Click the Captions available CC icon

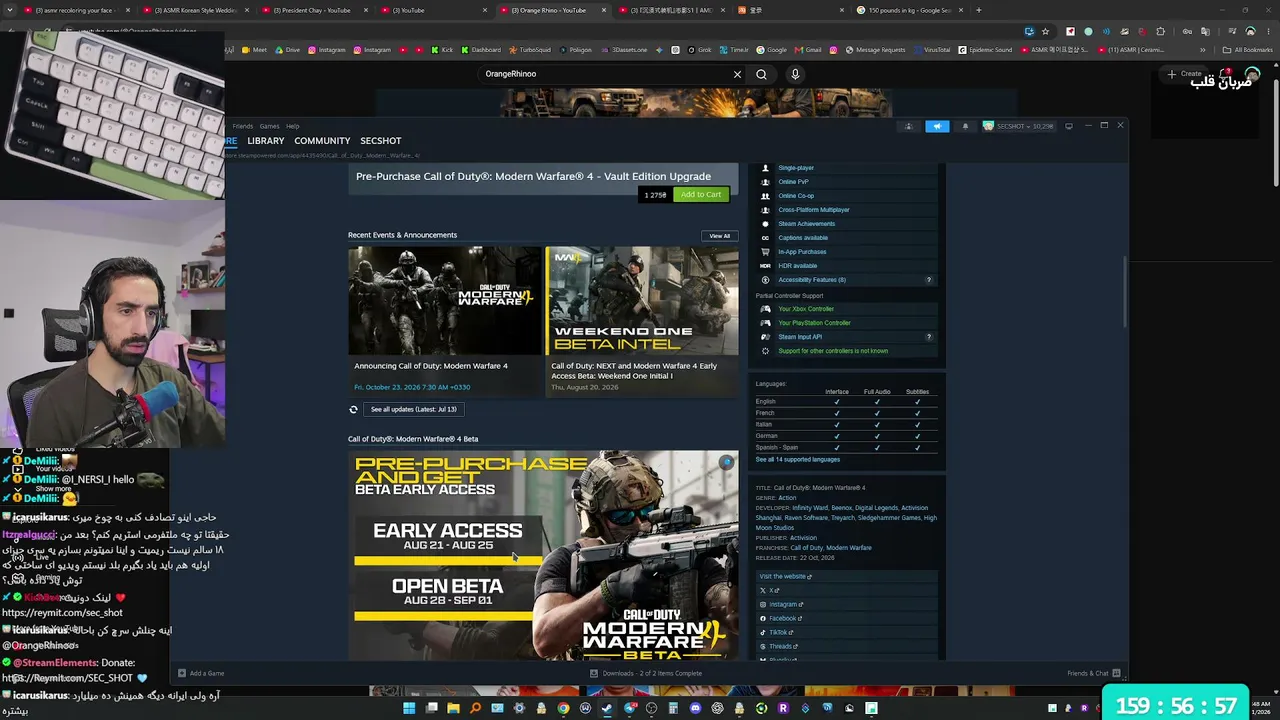tap(765, 238)
